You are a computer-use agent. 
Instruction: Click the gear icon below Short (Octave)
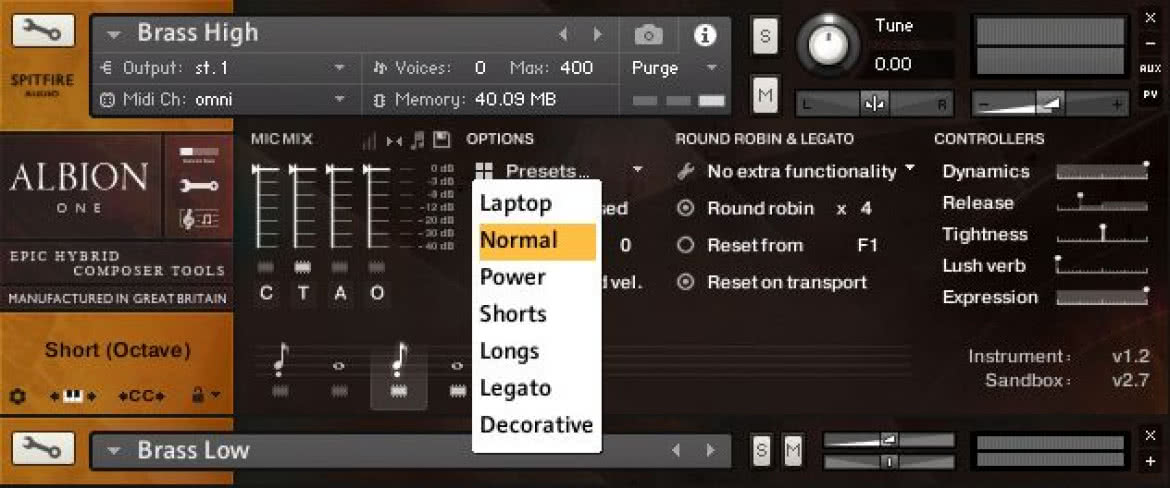19,395
